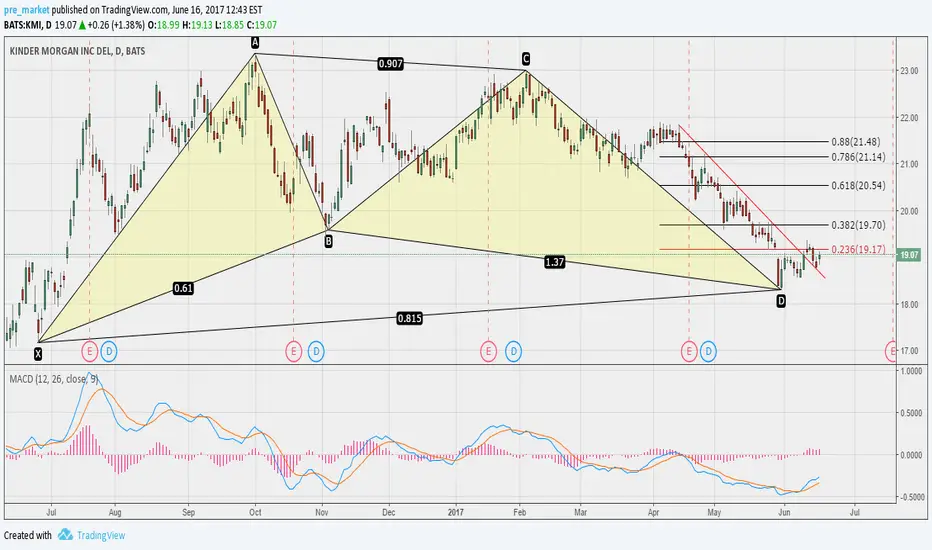Click the MACD (12, 26, close, 9) indicator title
Image resolution: width=932 pixels, height=550 pixels.
[x=54, y=379]
